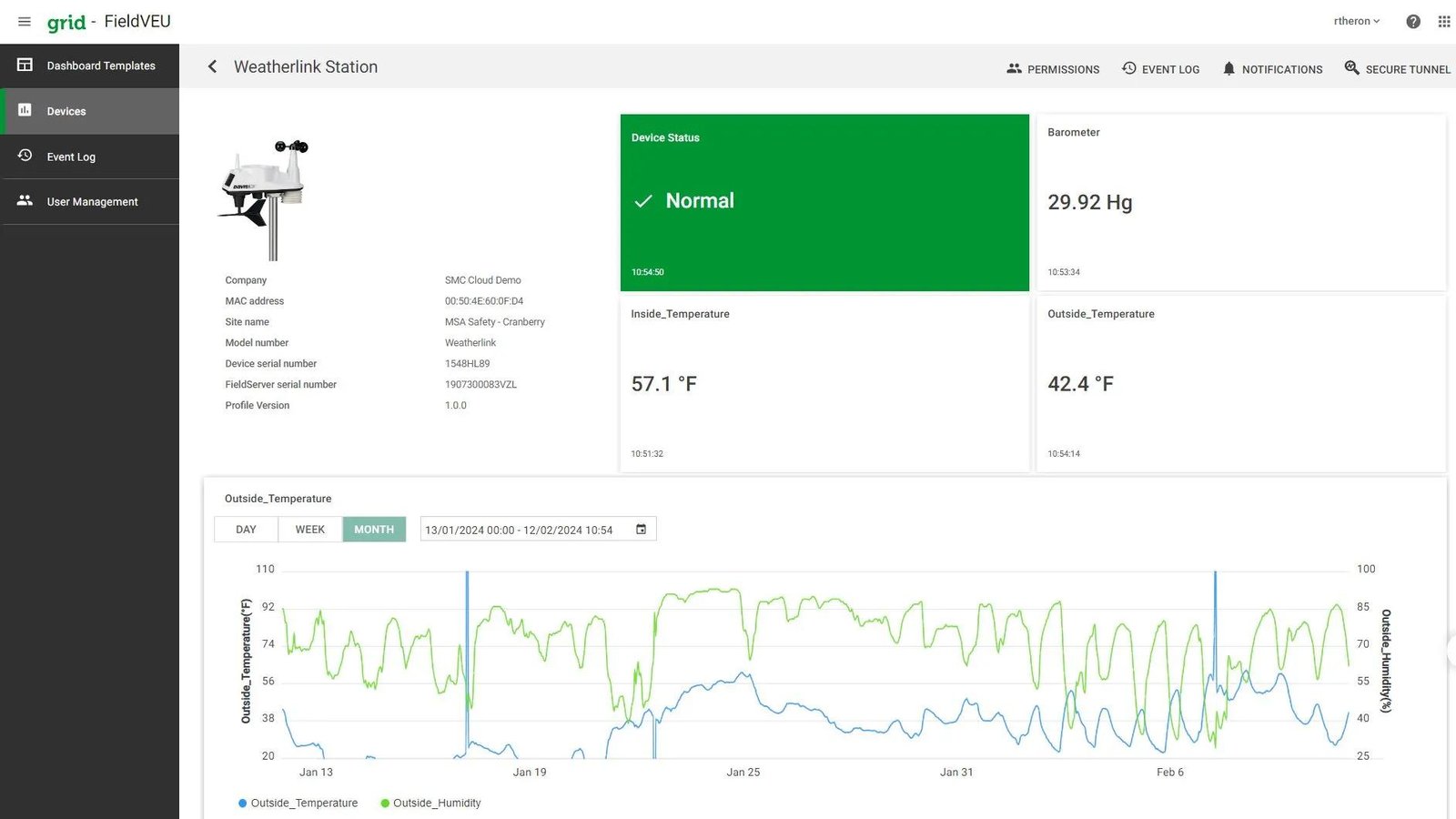Click the Secure Tunnel icon
Viewport: 1456px width, 819px height.
tap(1351, 68)
